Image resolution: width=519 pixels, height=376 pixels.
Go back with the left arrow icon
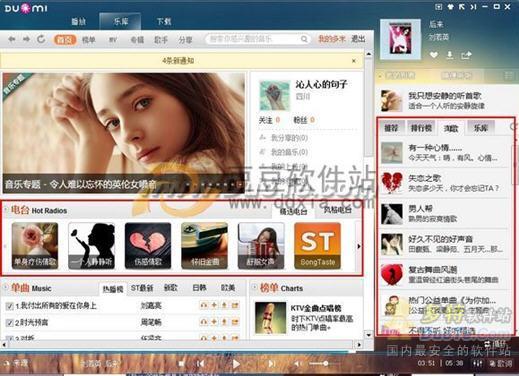(12, 39)
